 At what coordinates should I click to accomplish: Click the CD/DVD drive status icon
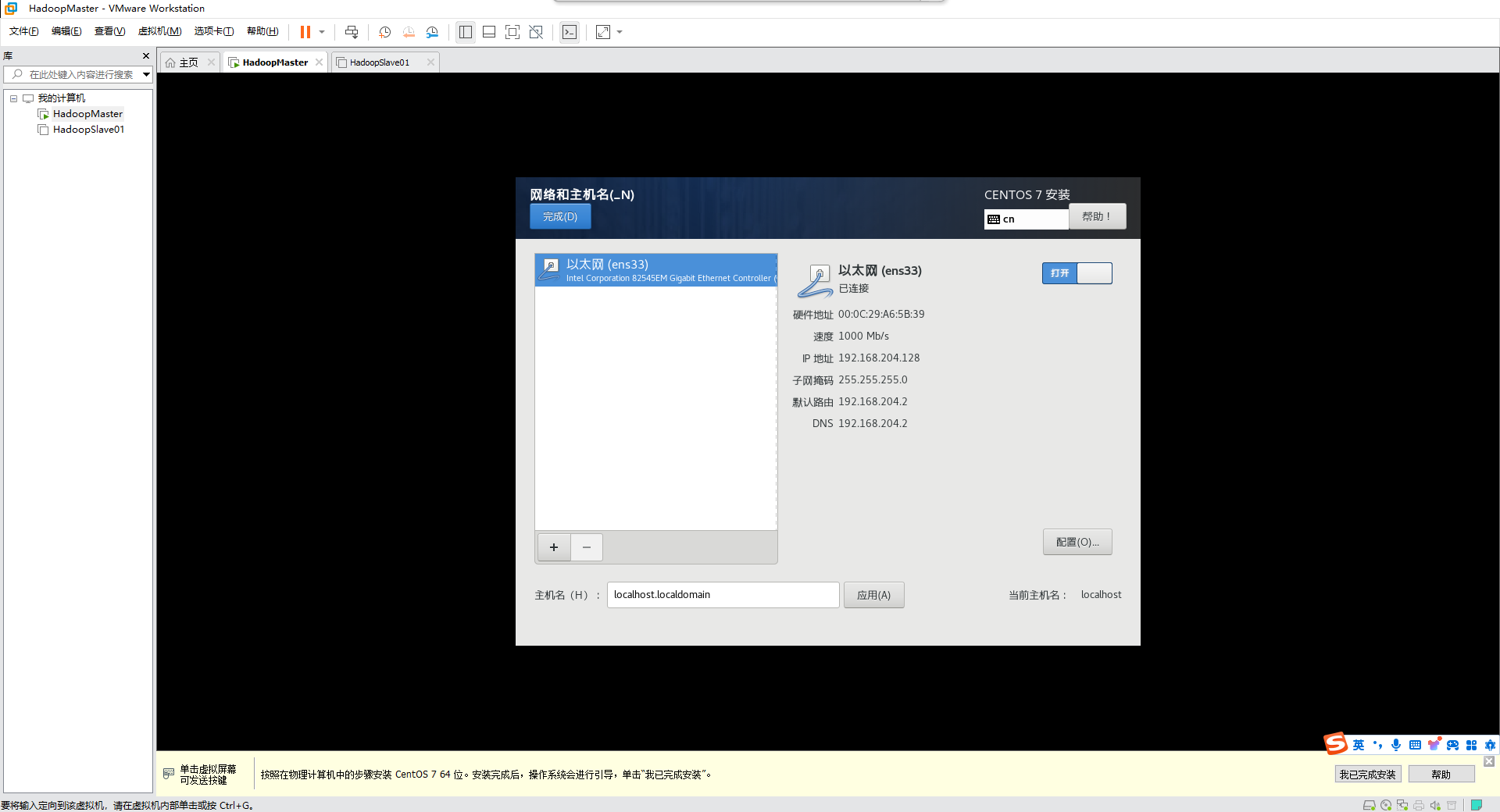[1386, 805]
